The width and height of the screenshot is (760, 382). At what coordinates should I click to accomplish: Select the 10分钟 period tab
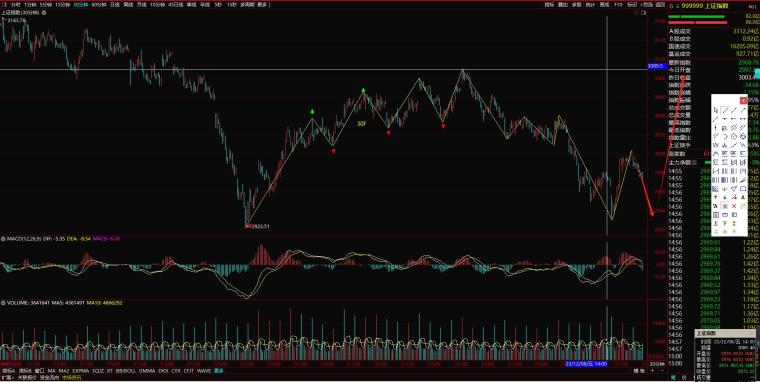click(x=157, y=4)
